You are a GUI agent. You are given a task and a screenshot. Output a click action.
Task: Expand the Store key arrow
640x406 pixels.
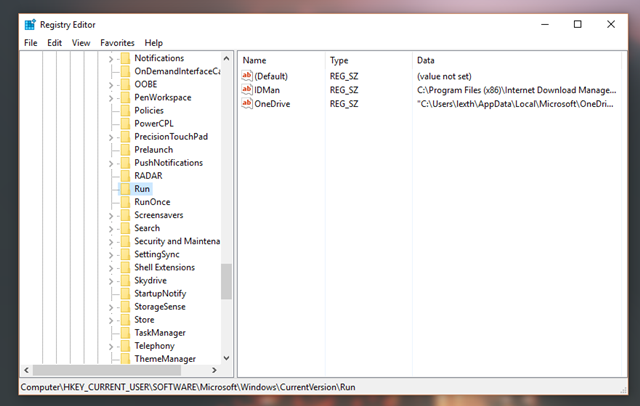tap(111, 321)
